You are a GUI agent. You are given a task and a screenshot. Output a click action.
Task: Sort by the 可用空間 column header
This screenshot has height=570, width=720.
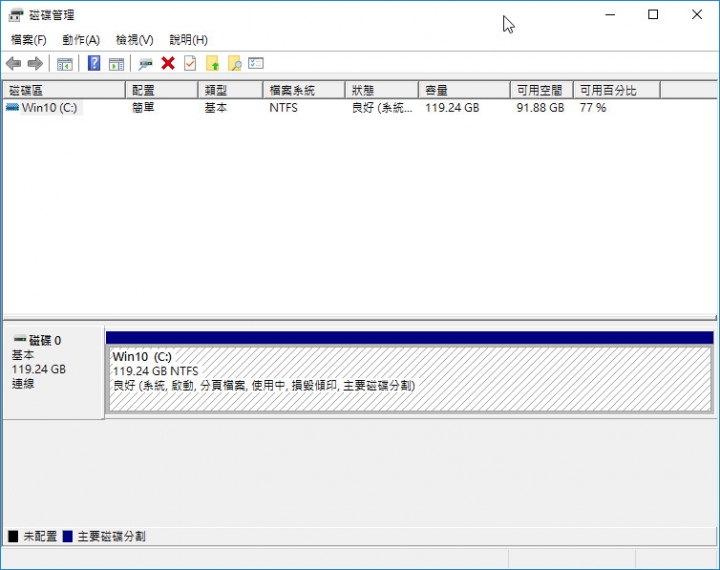542,90
